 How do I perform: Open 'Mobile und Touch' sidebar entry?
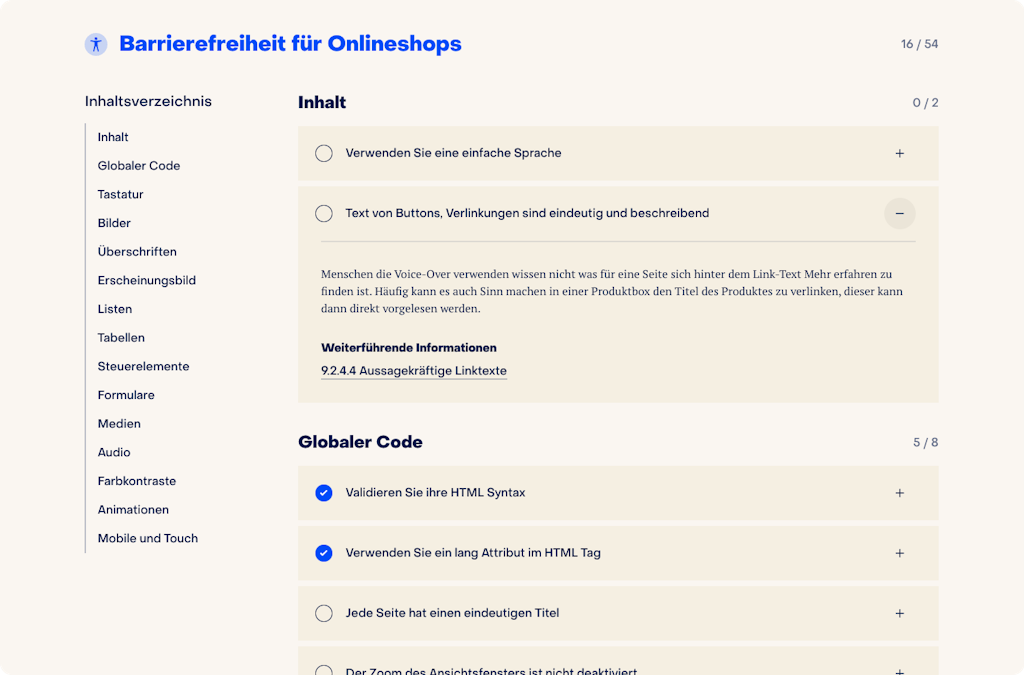pyautogui.click(x=148, y=538)
